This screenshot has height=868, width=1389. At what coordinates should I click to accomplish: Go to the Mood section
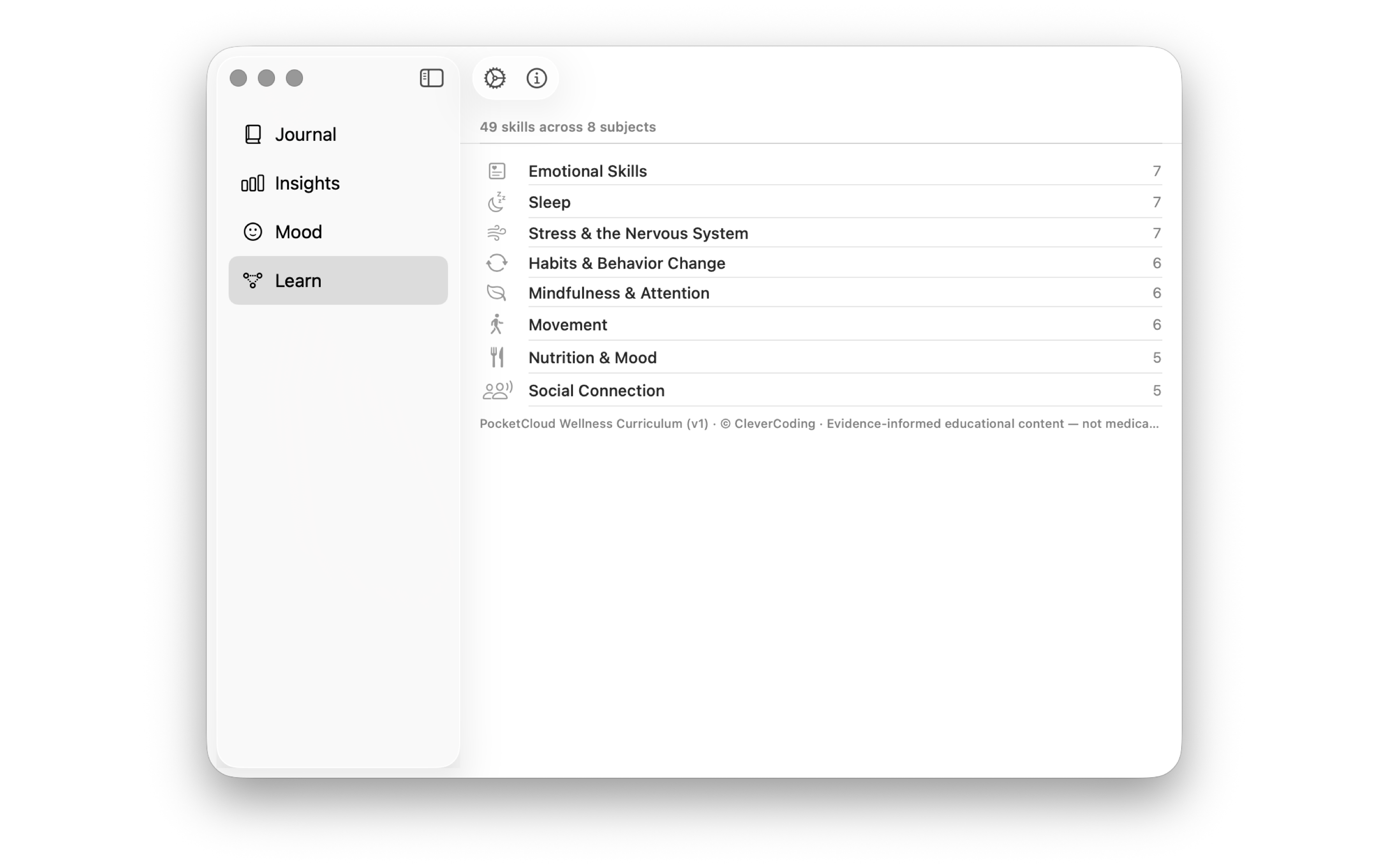tap(338, 232)
